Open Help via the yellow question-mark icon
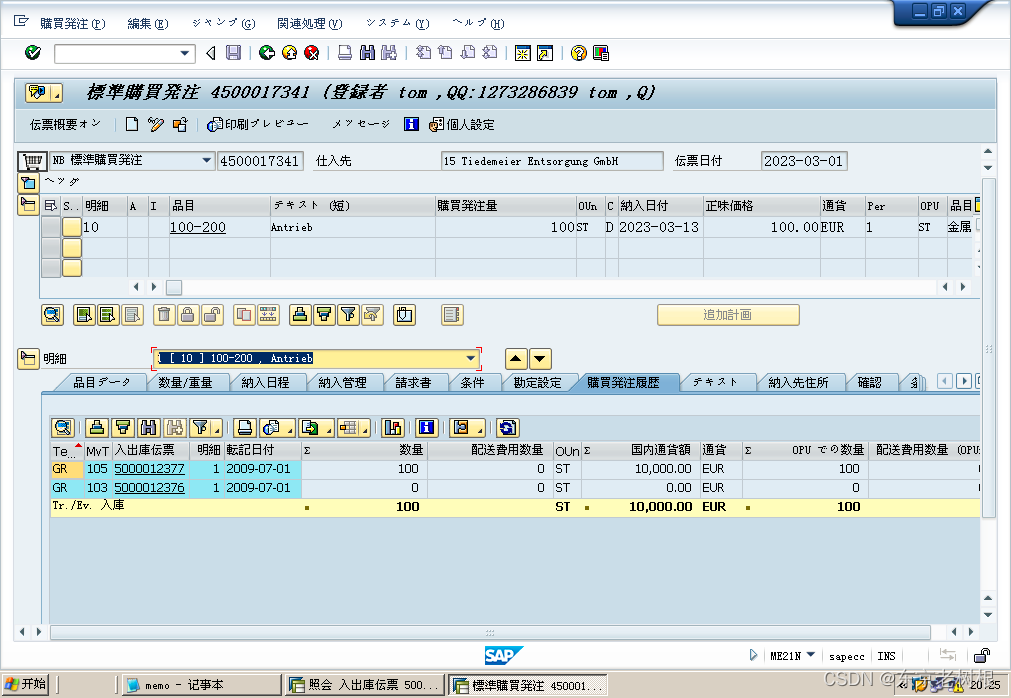The height and width of the screenshot is (698, 1011). click(578, 53)
